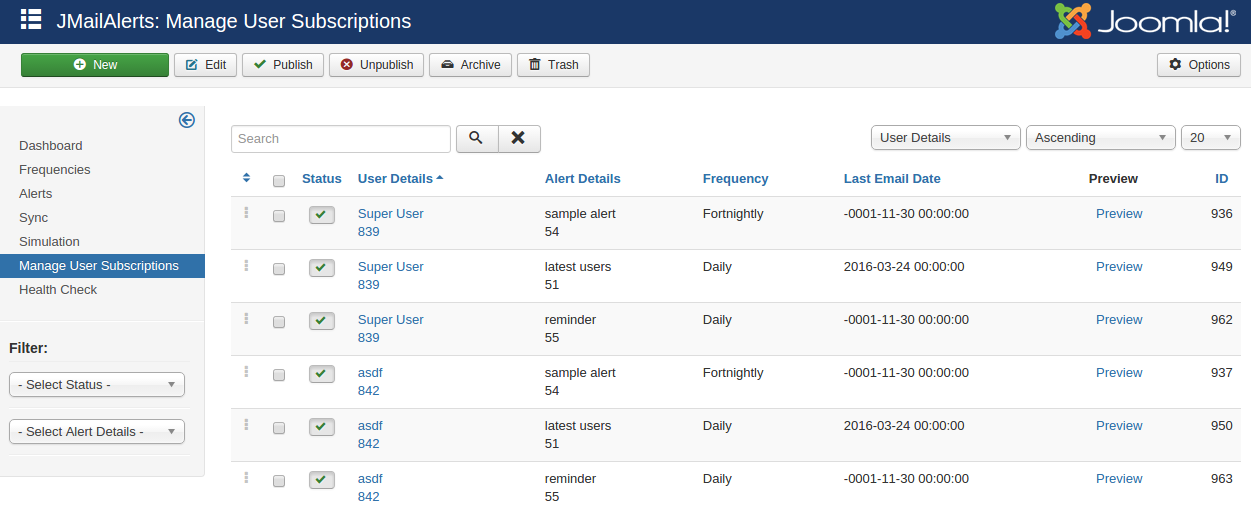Sort by ordering arrows column header
Viewport: 1251px width, 514px height.
click(247, 178)
